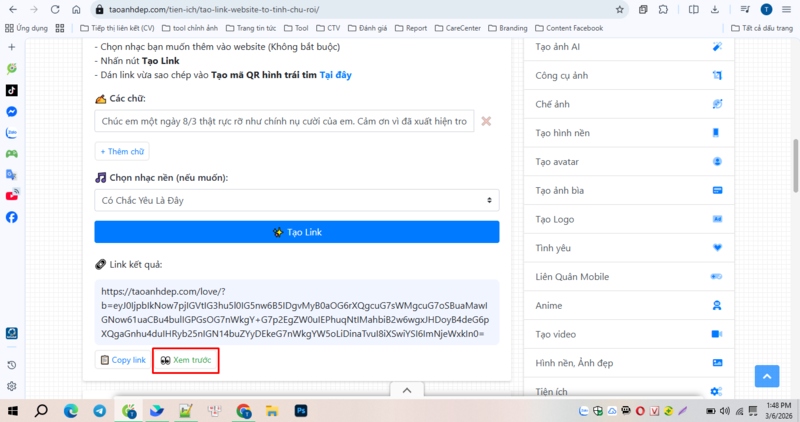This screenshot has width=800, height=422.
Task: Open Messenger in the browser sidebar
Action: pos(11,111)
